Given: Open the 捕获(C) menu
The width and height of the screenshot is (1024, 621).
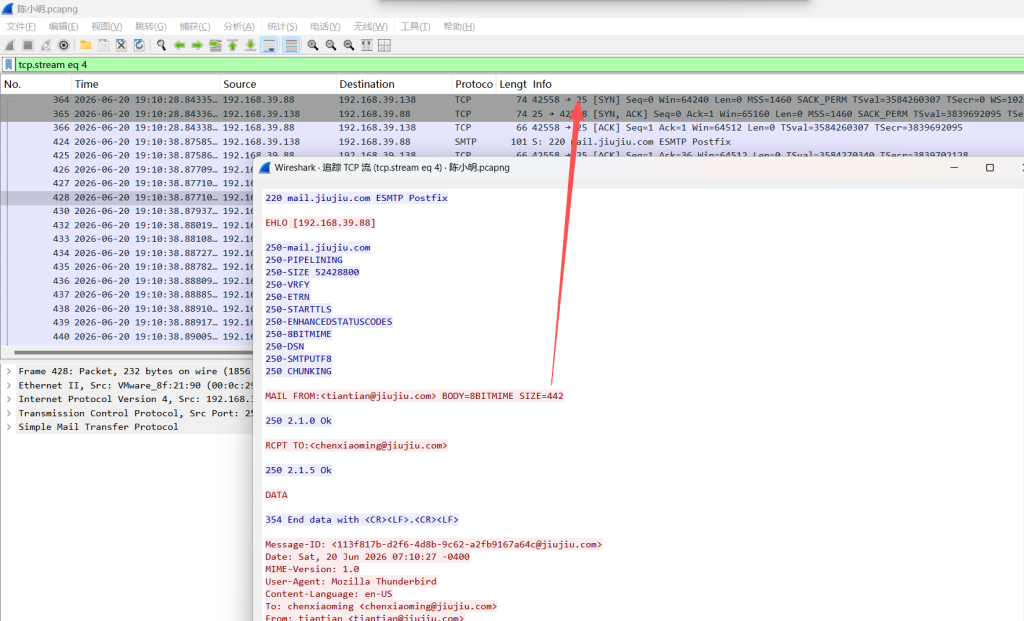Looking at the screenshot, I should pos(195,26).
